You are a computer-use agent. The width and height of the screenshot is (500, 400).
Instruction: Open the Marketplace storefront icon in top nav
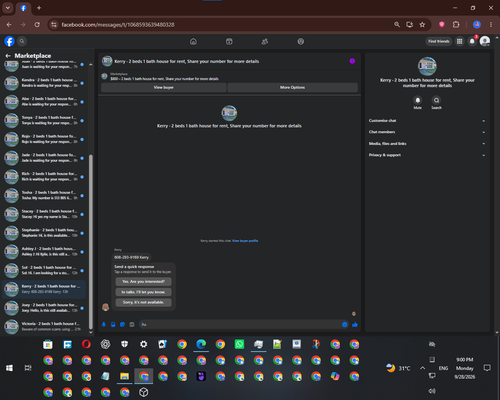229,42
